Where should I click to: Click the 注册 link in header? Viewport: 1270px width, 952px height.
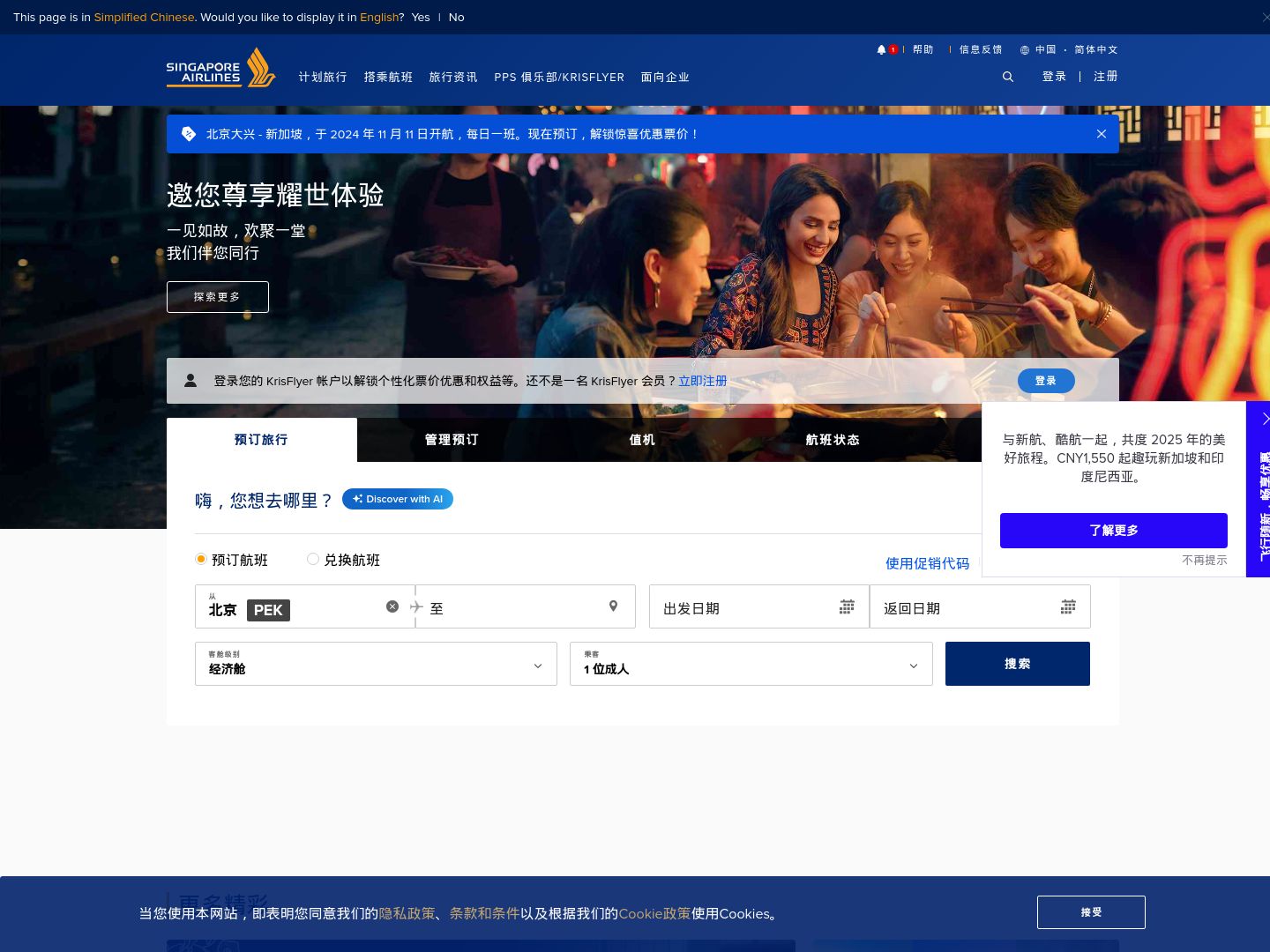click(1106, 77)
